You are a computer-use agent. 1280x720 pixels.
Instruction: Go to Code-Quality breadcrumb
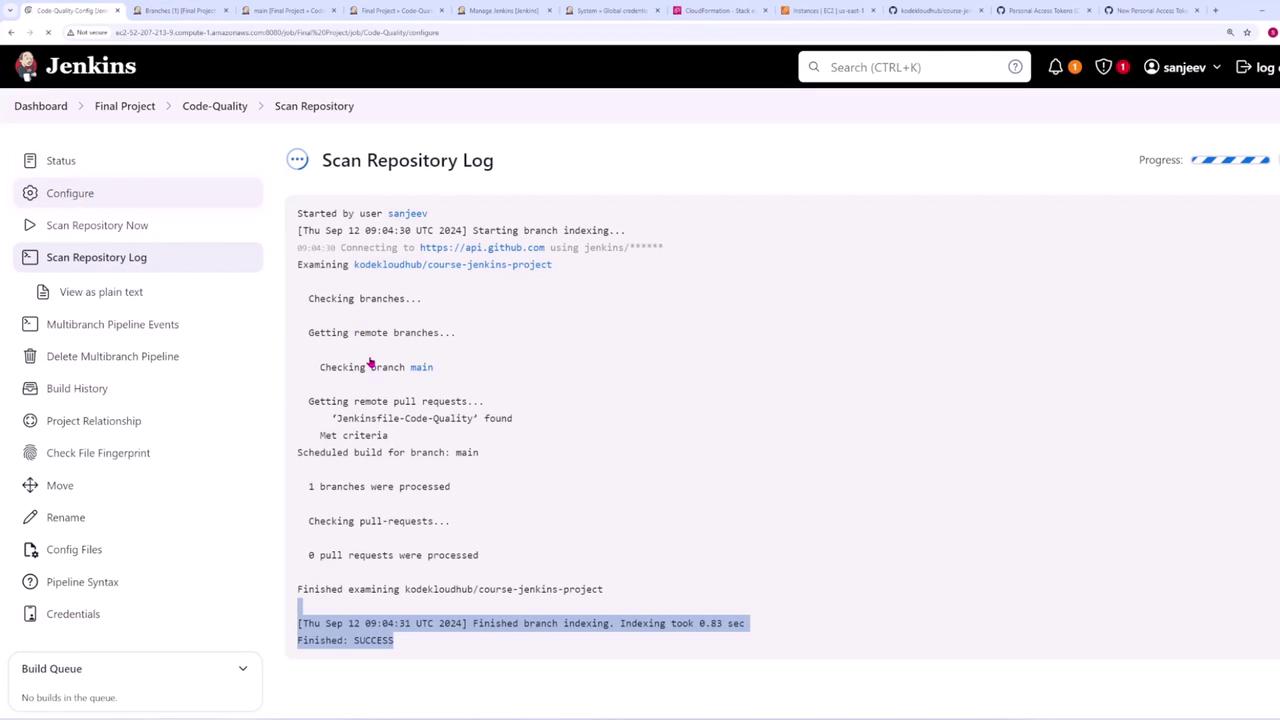coord(215,106)
